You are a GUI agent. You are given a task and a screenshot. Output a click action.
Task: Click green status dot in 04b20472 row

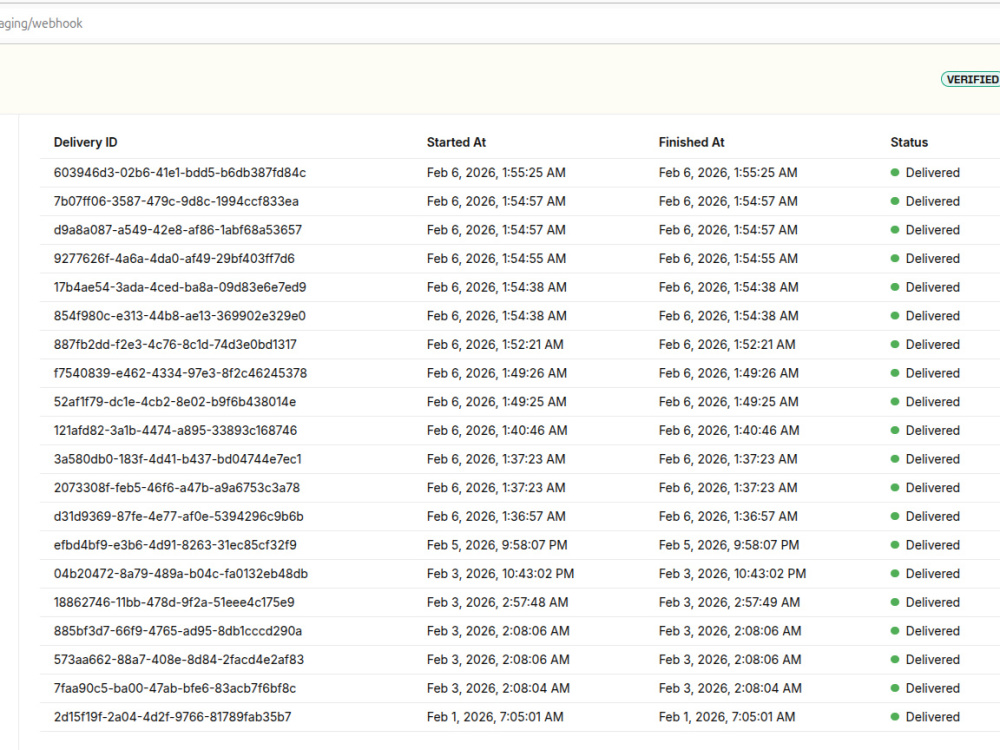click(895, 574)
